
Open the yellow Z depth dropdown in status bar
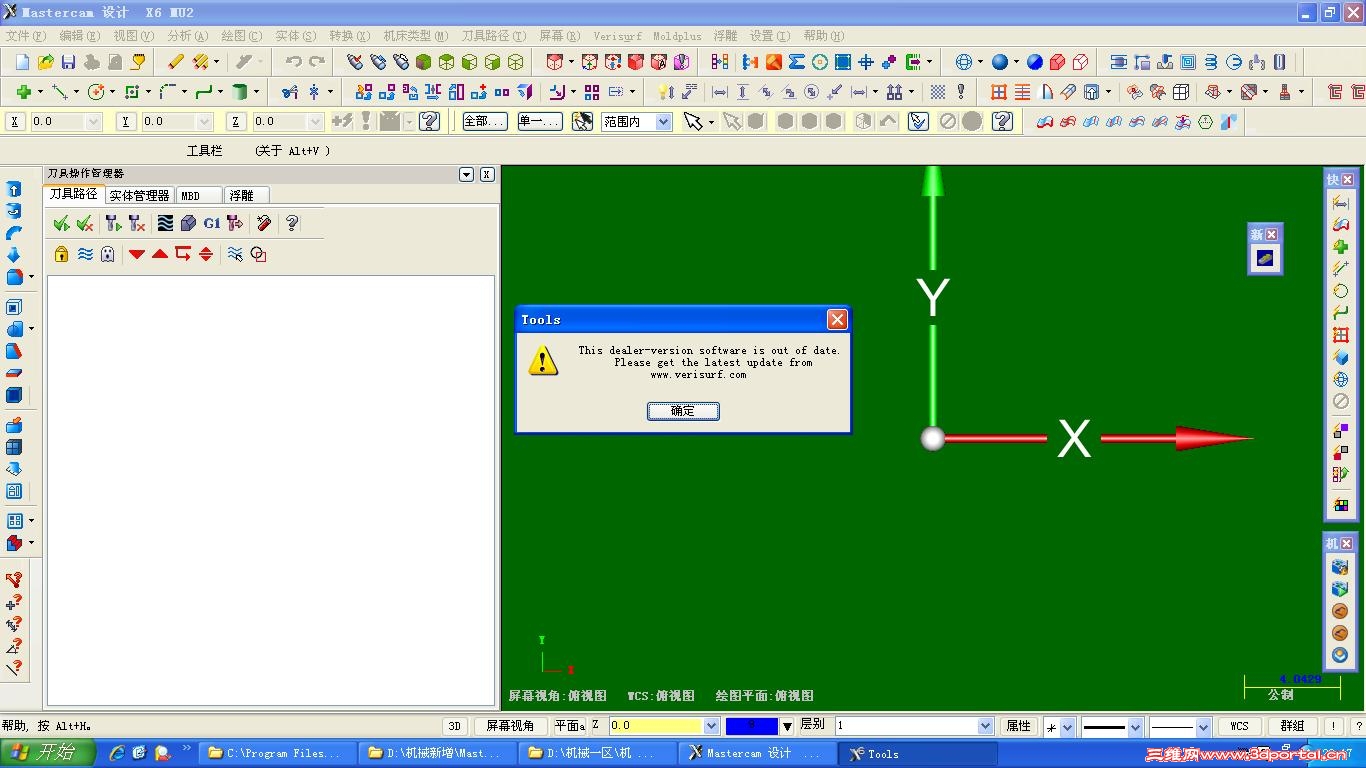click(x=712, y=726)
